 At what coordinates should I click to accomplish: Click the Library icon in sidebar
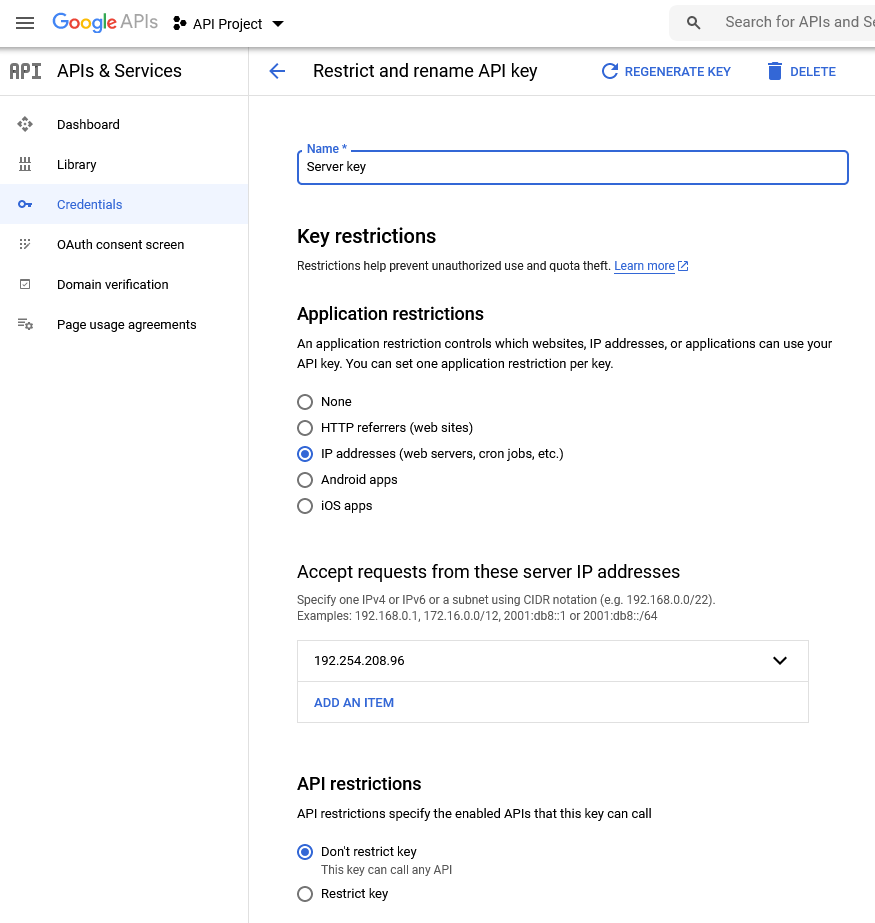tap(25, 164)
